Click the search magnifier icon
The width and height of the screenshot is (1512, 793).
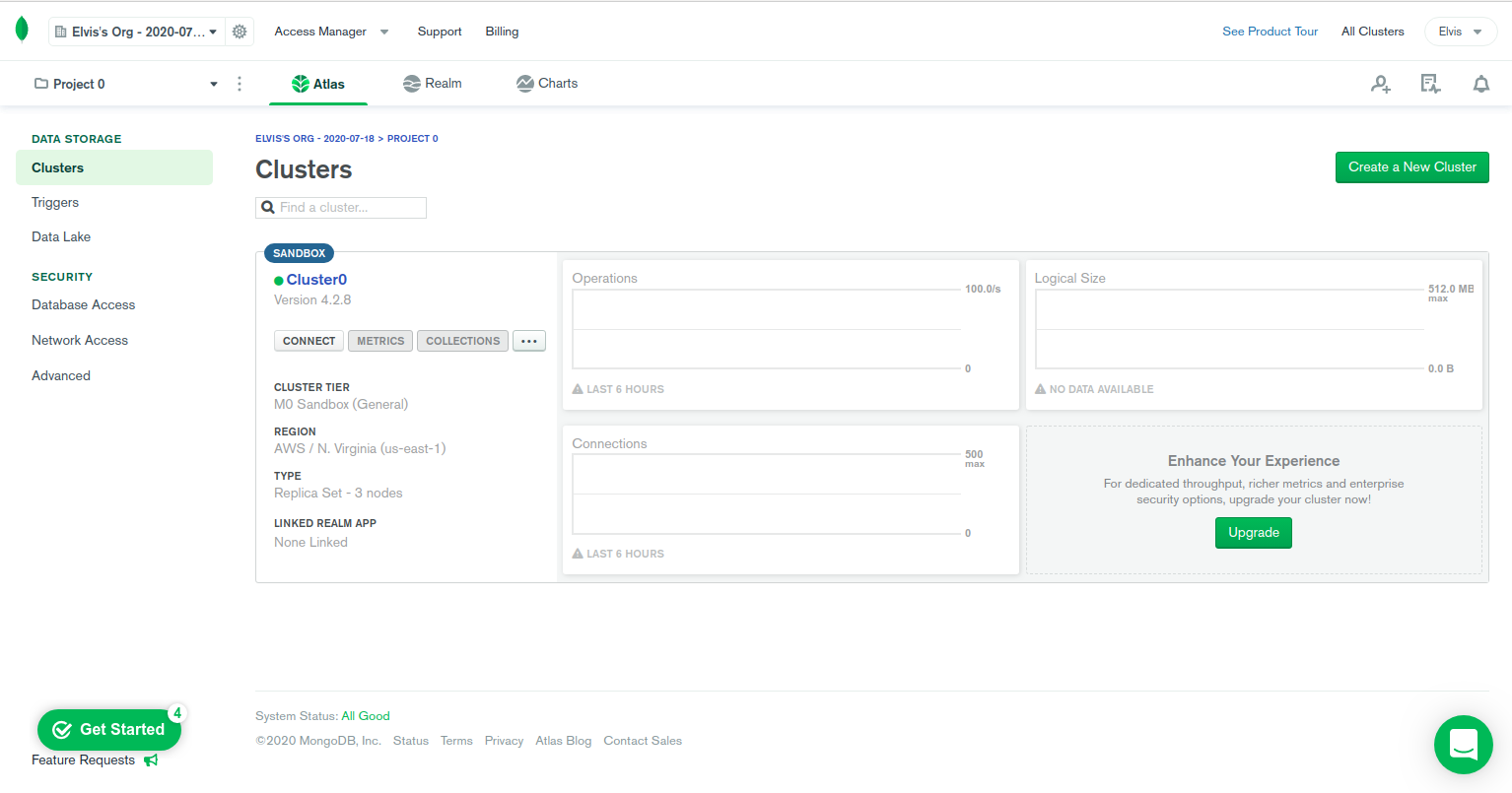click(x=268, y=207)
